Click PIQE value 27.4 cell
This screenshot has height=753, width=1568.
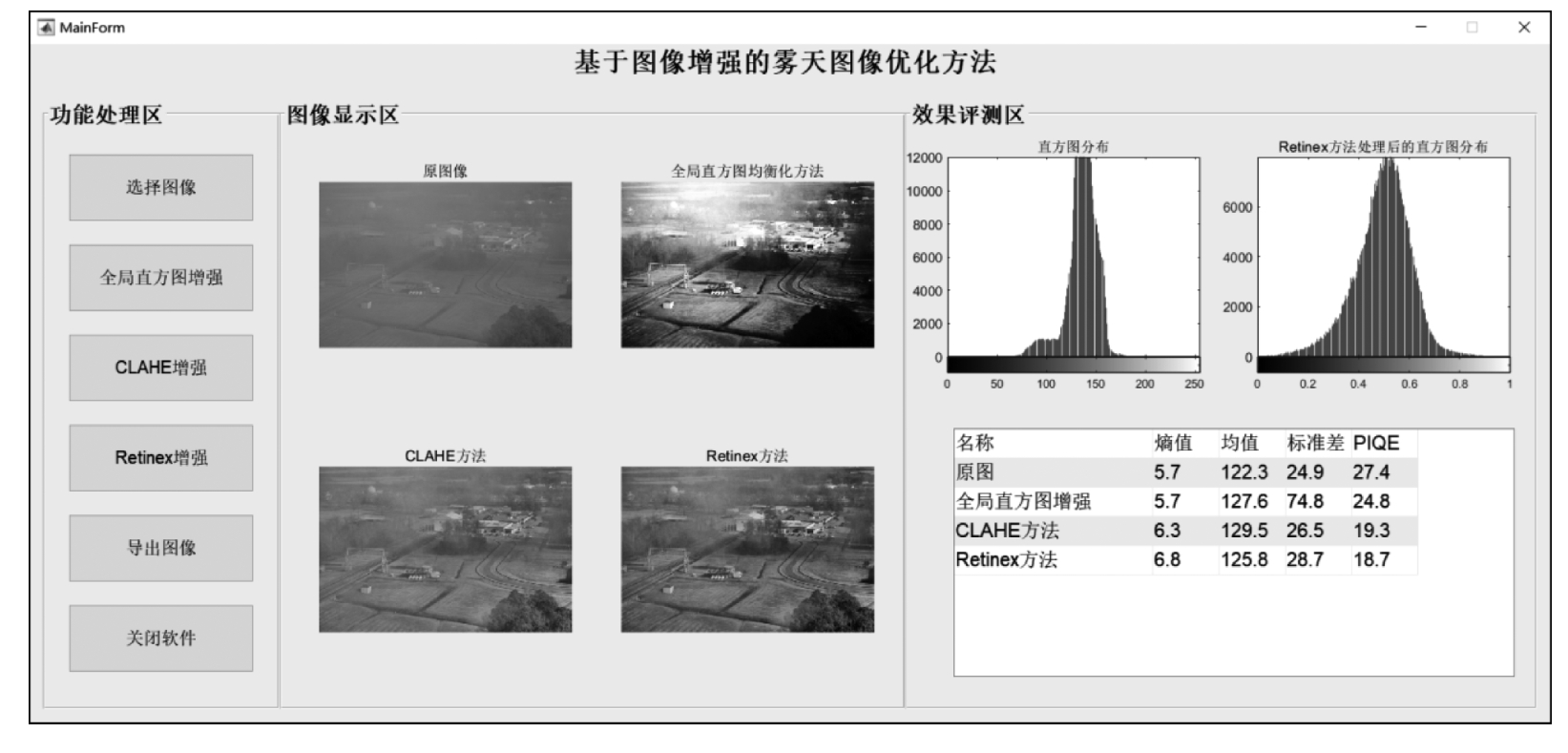[1384, 472]
